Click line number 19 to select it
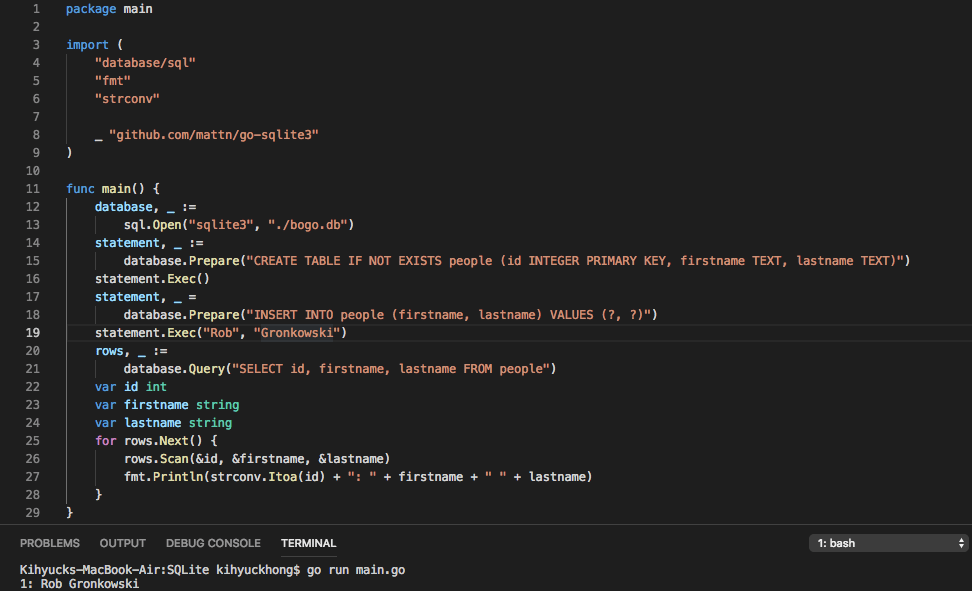972x591 pixels. tap(33, 332)
